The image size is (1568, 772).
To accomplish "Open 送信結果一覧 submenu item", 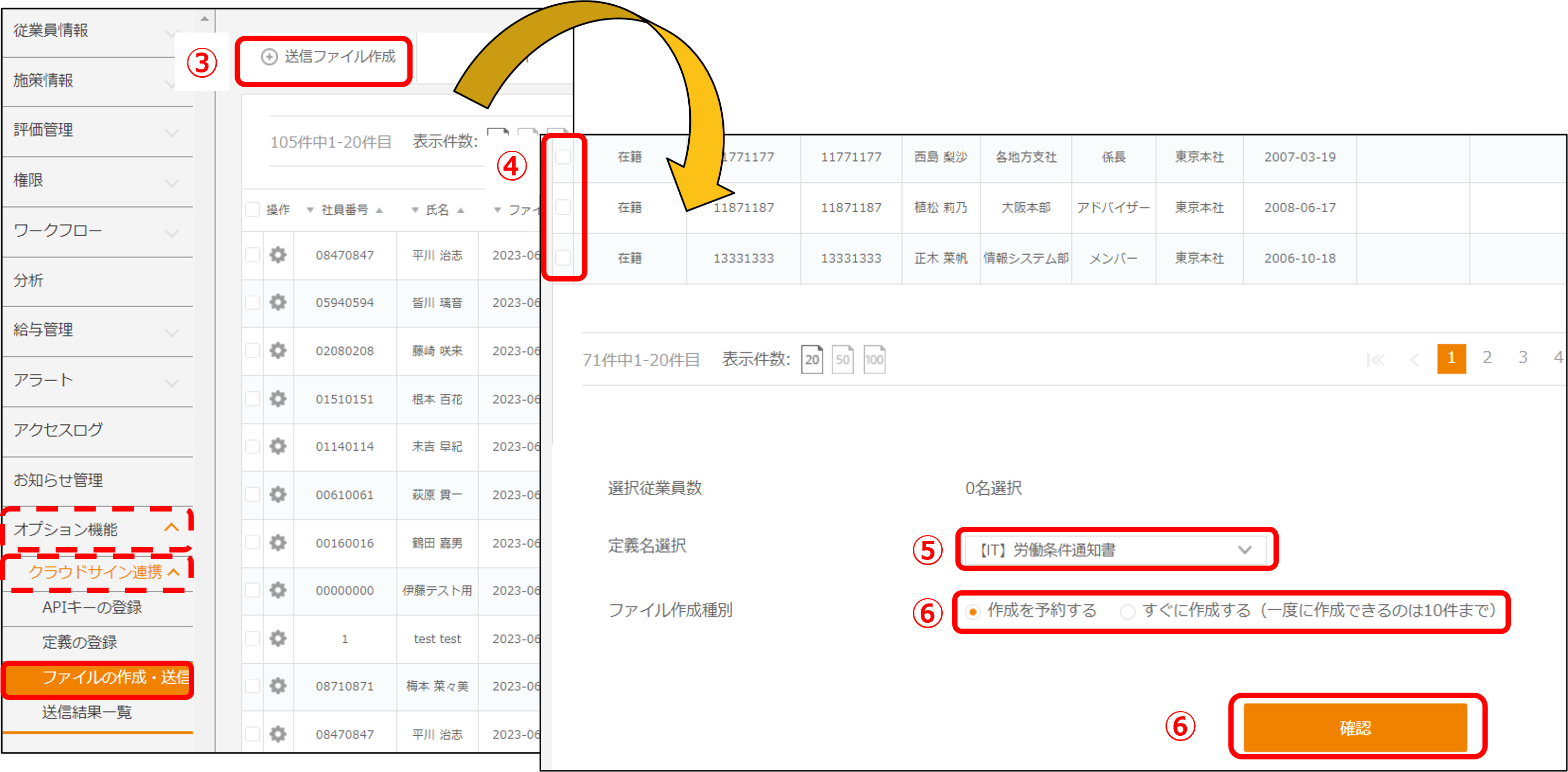I will pyautogui.click(x=87, y=712).
